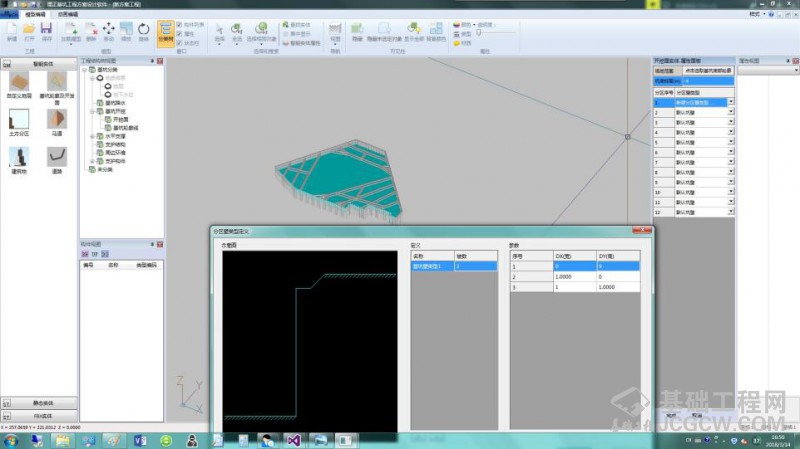The image size is (800, 449).
Task: Click the Windows Start button
Action: 12,440
